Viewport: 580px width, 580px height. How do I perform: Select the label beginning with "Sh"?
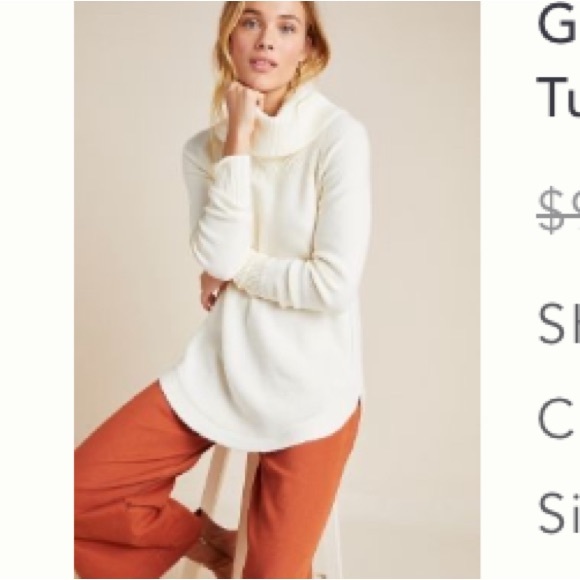pos(559,324)
